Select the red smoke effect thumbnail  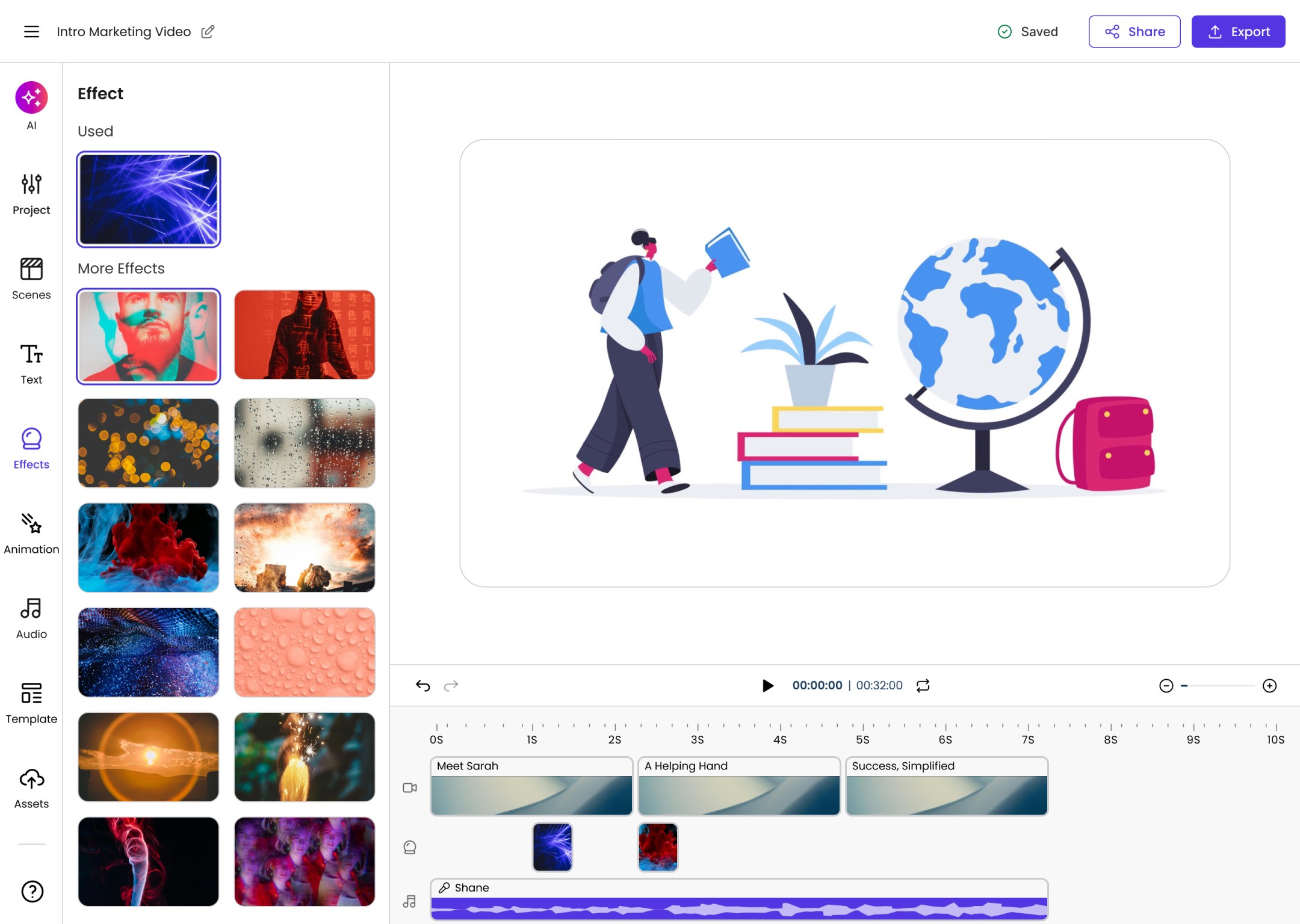(148, 547)
